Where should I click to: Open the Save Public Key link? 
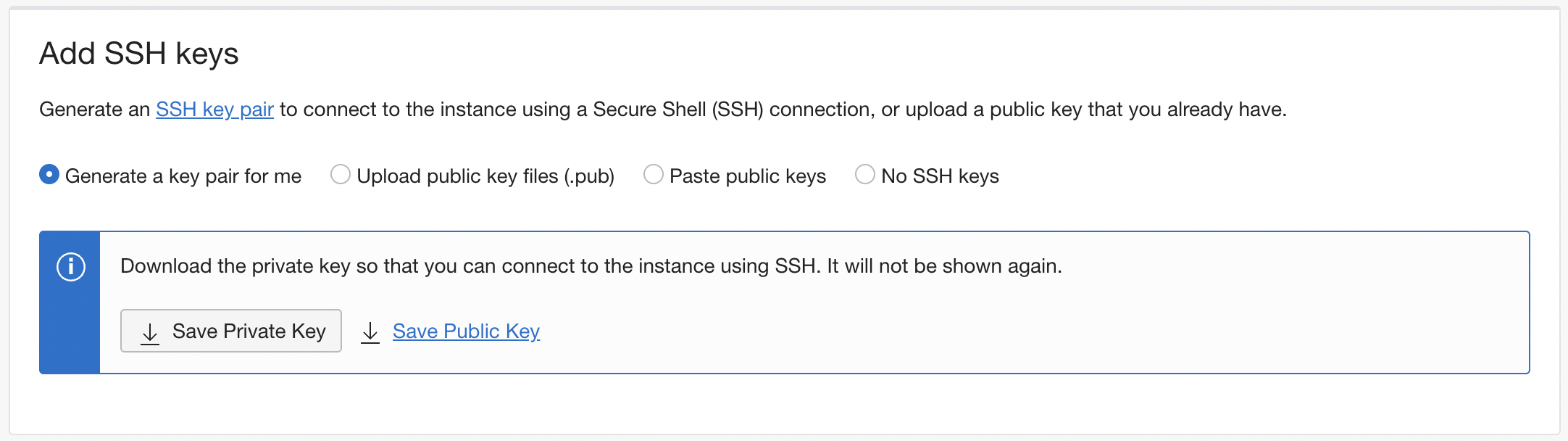[x=466, y=331]
